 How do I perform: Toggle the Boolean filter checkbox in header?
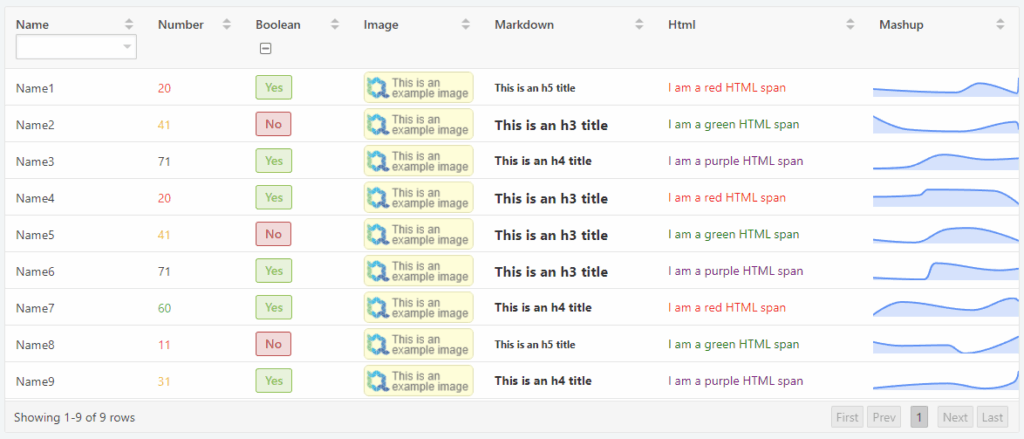[265, 48]
